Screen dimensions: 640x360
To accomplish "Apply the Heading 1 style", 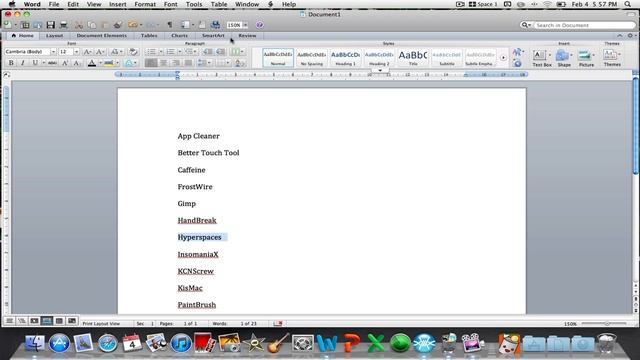I will [x=345, y=58].
